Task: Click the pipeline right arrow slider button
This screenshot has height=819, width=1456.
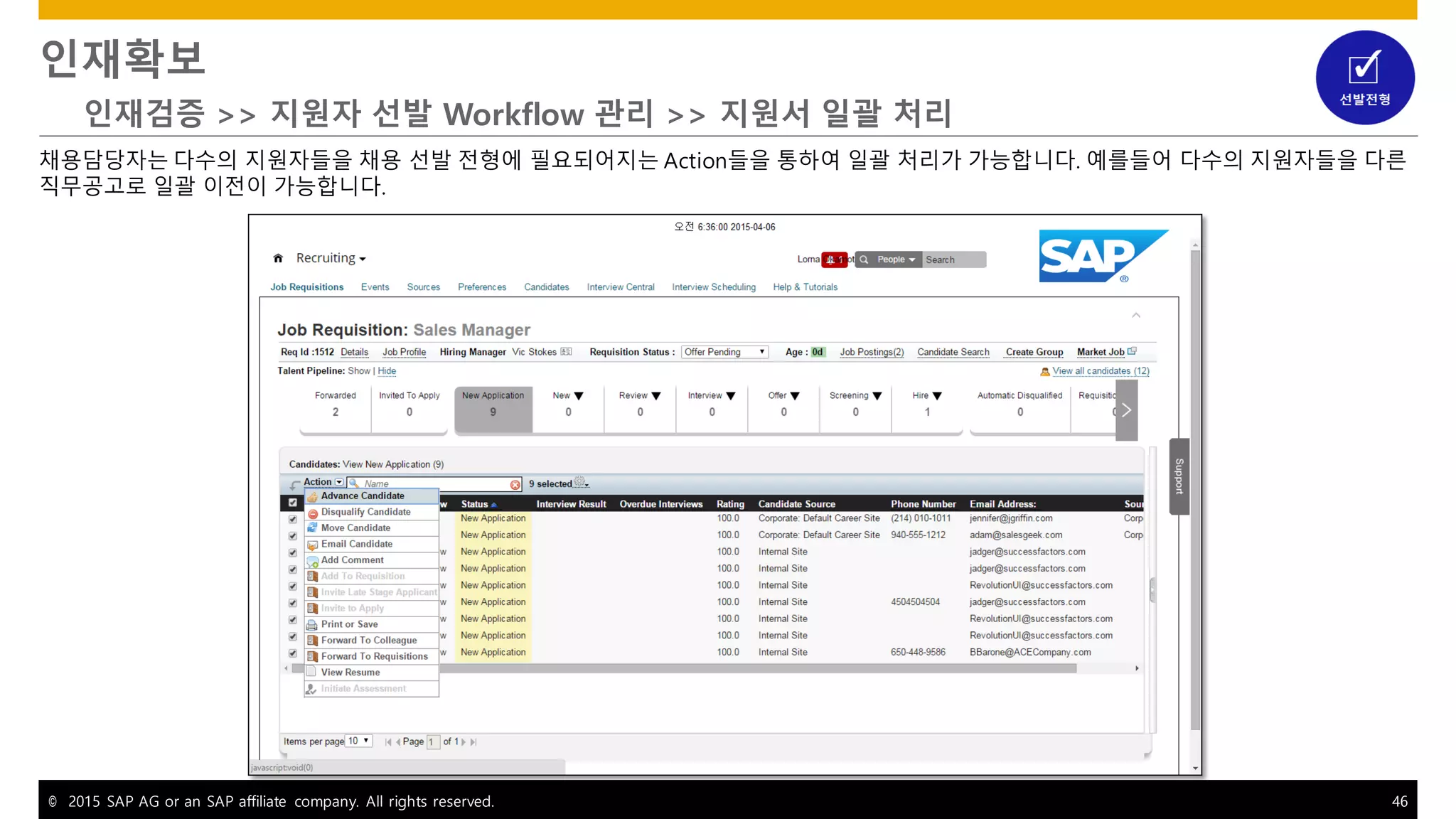Action: (x=1127, y=410)
